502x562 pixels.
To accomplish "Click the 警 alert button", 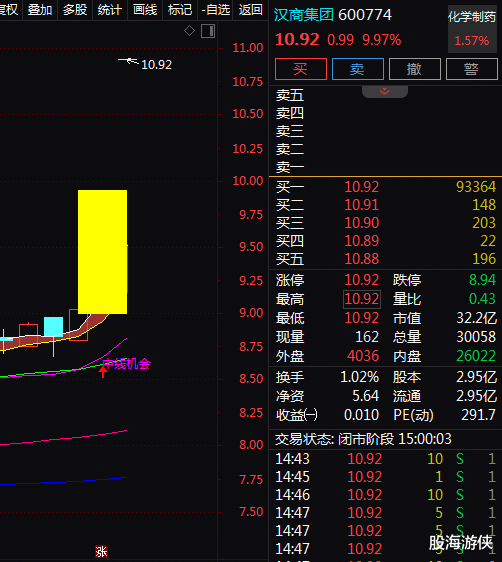I will pyautogui.click(x=472, y=69).
